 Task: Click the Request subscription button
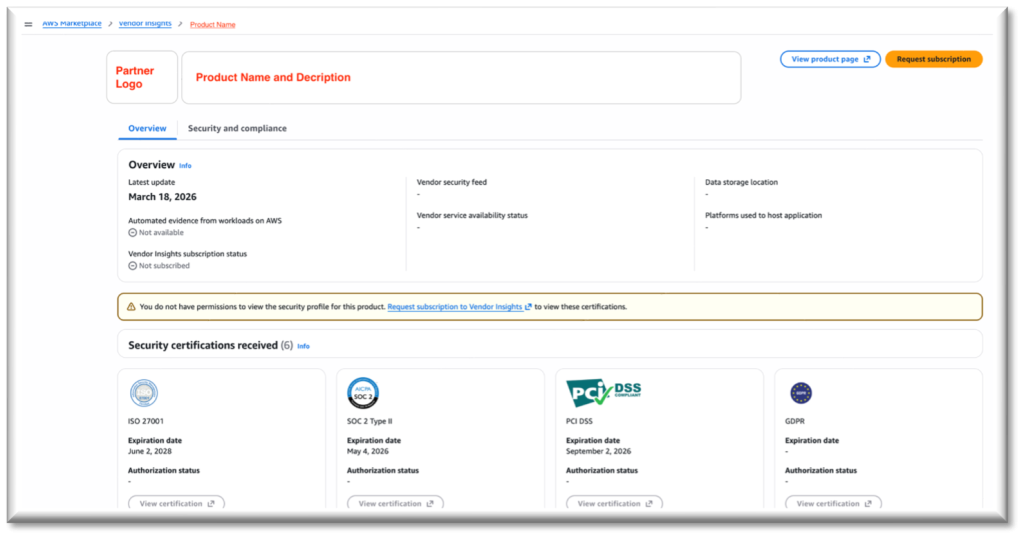click(x=934, y=59)
